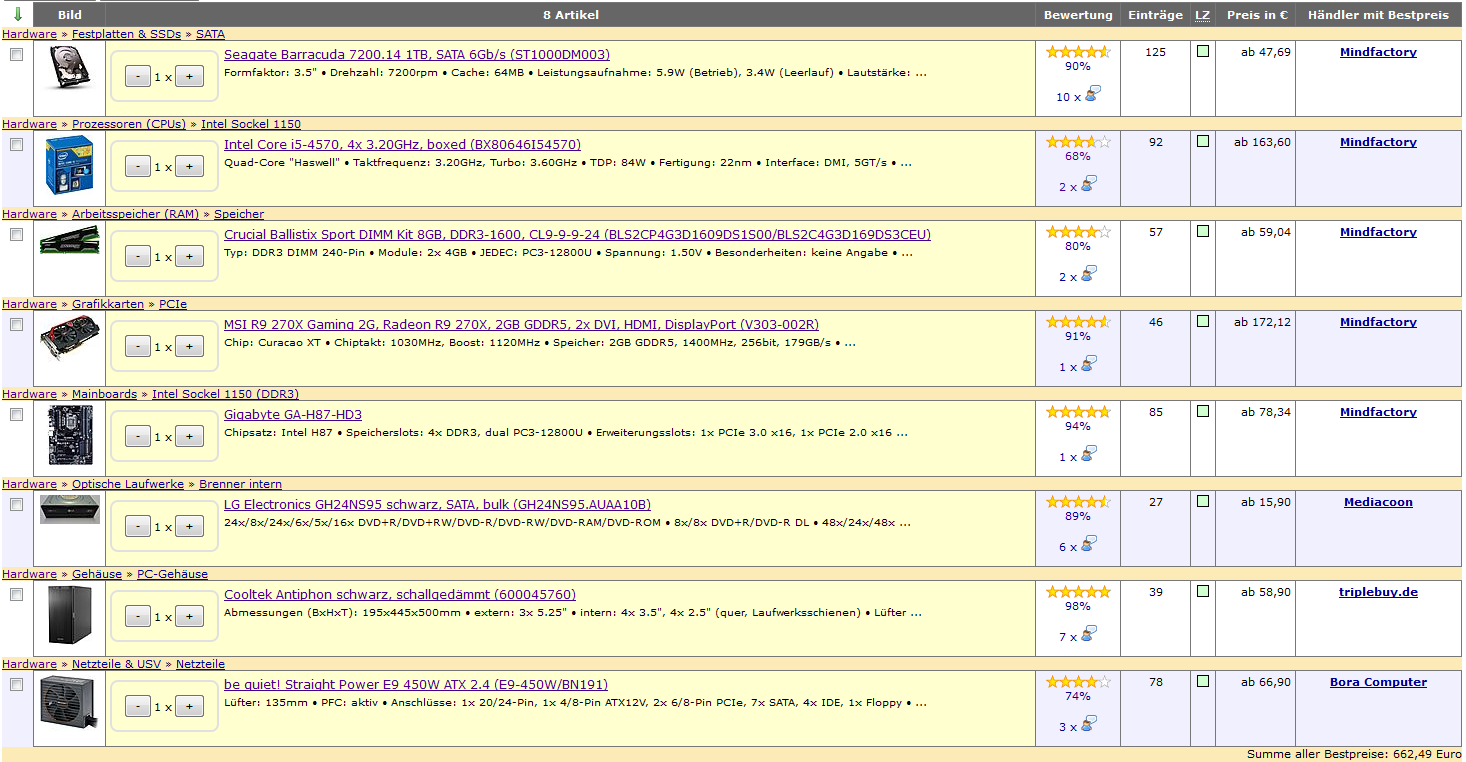Click Händler mit Bestpreis column header

[1378, 15]
